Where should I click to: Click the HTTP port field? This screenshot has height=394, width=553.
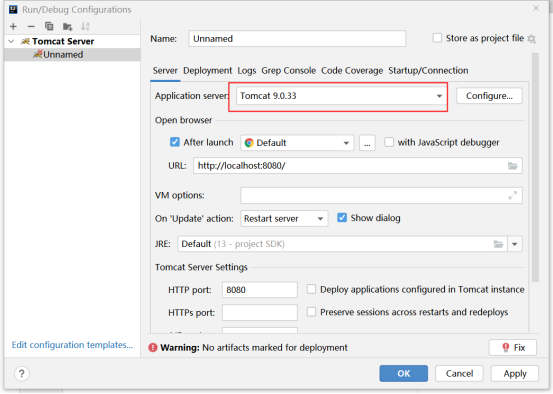[260, 290]
